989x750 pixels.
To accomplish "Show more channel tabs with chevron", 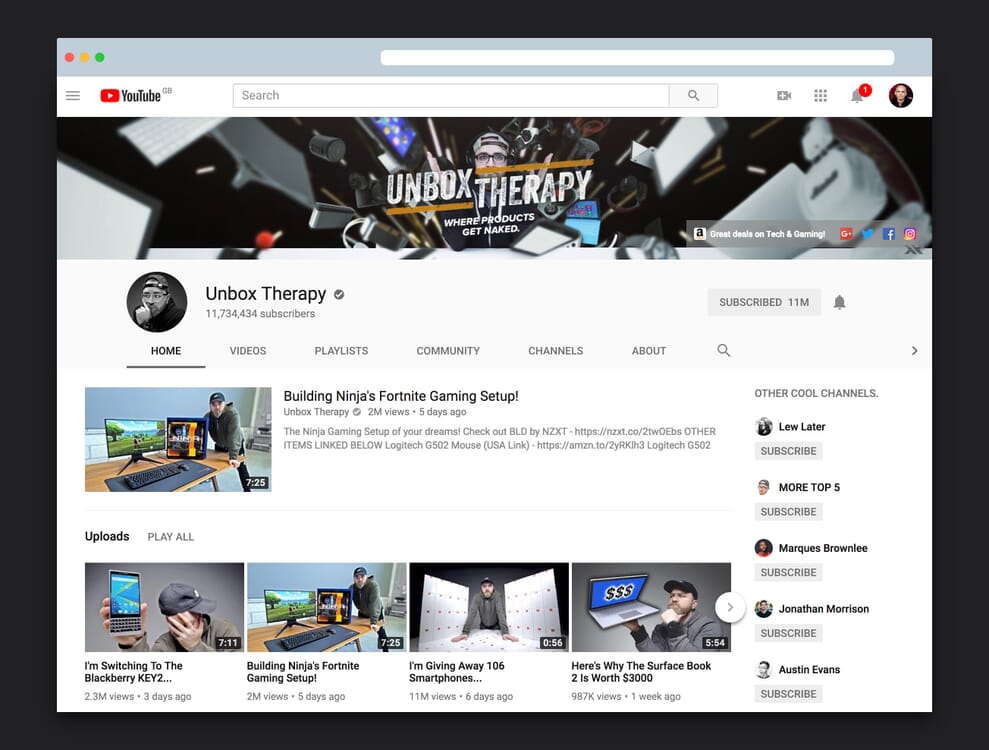I will [914, 350].
